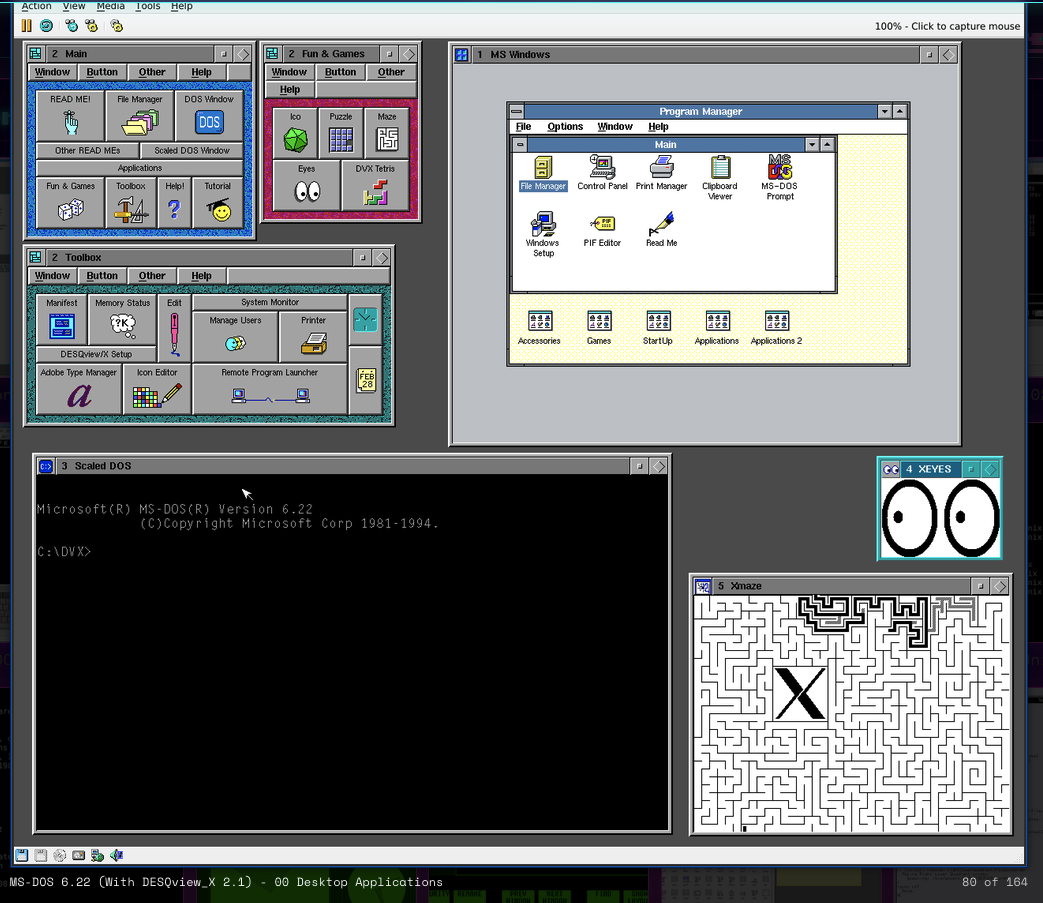Viewport: 1043px width, 903px height.
Task: Open the Xmaze window menu icon
Action: coord(703,586)
